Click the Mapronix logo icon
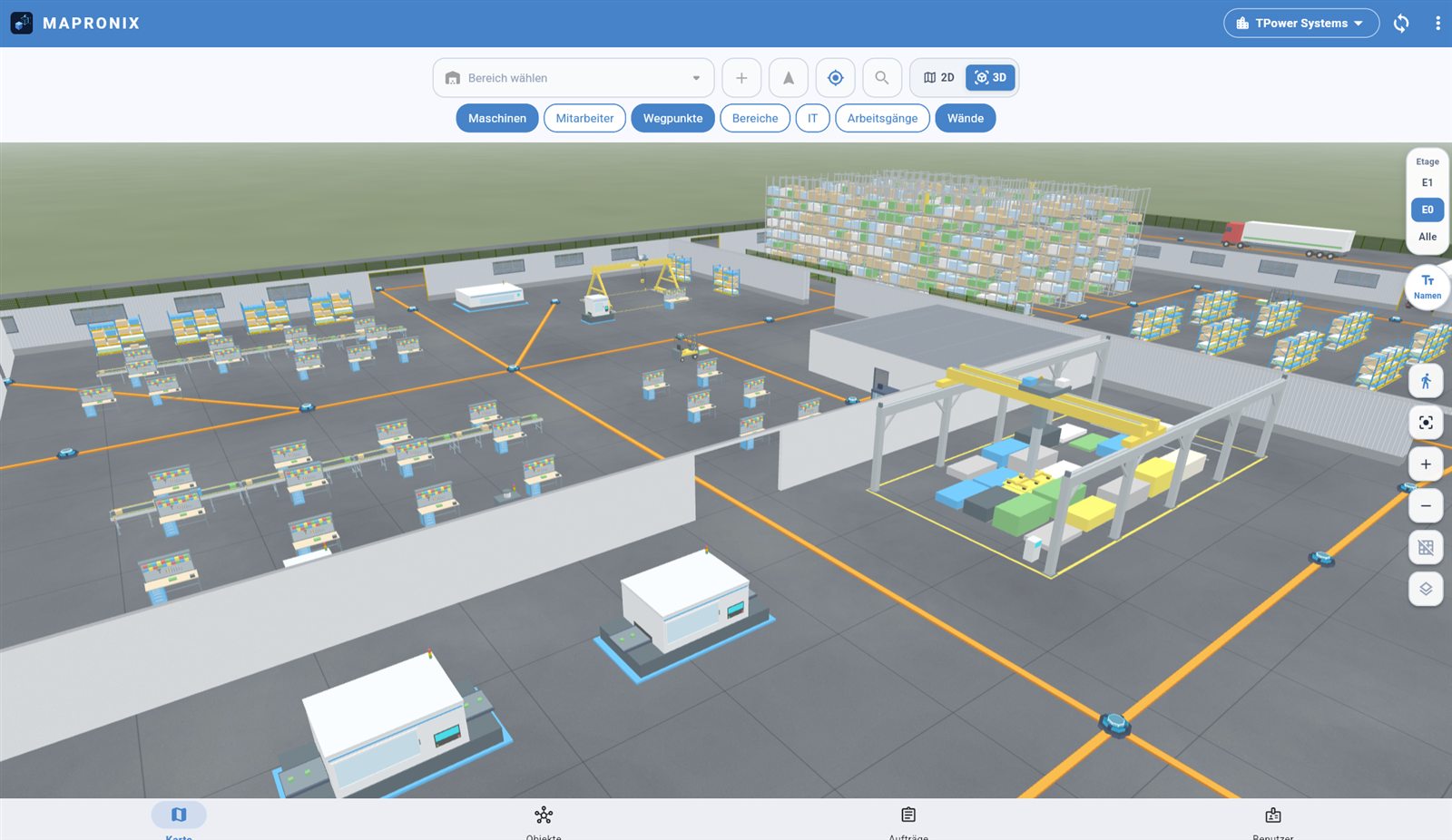 [x=22, y=23]
